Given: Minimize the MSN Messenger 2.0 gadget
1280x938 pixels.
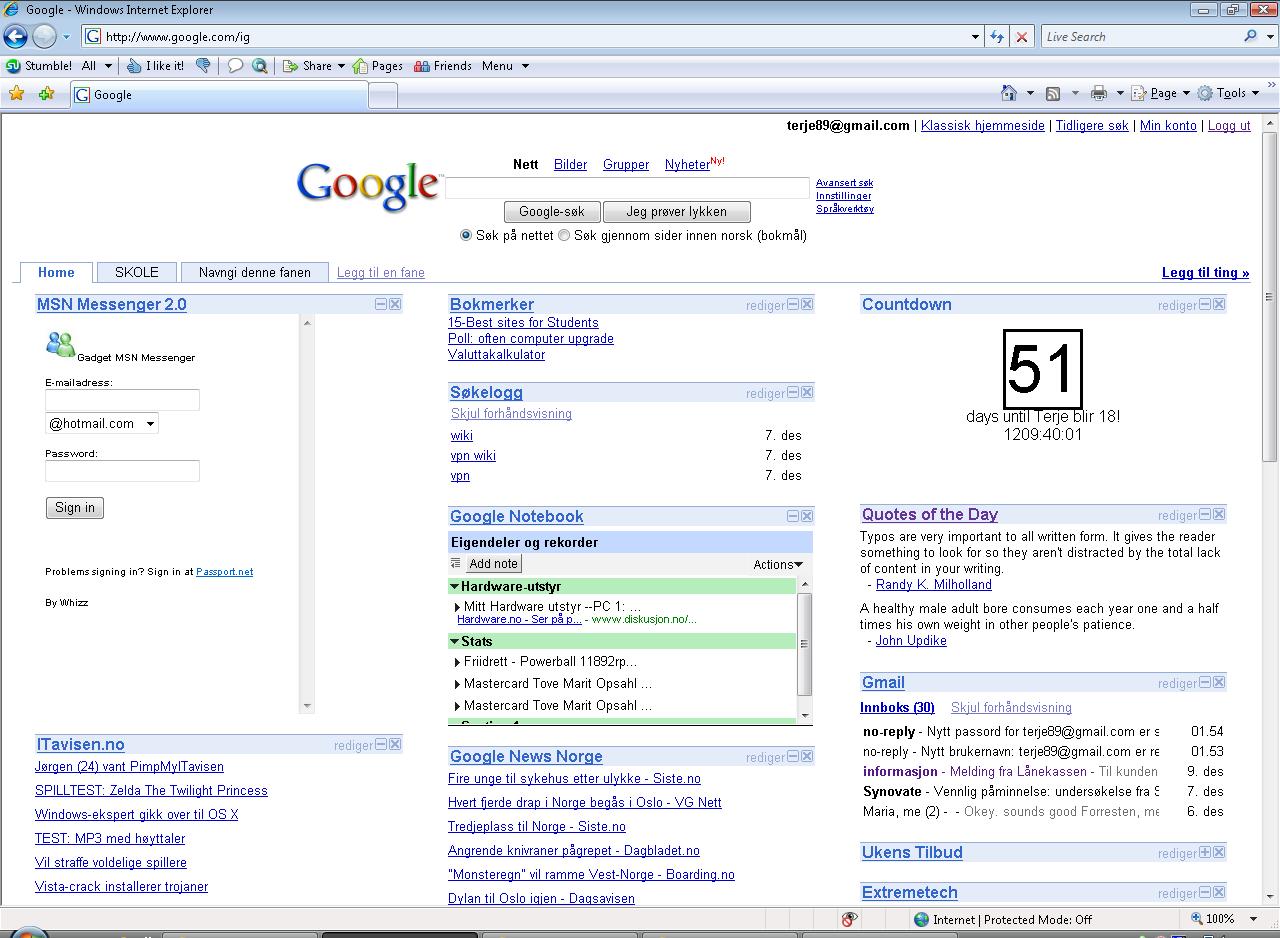Looking at the screenshot, I should coord(381,304).
